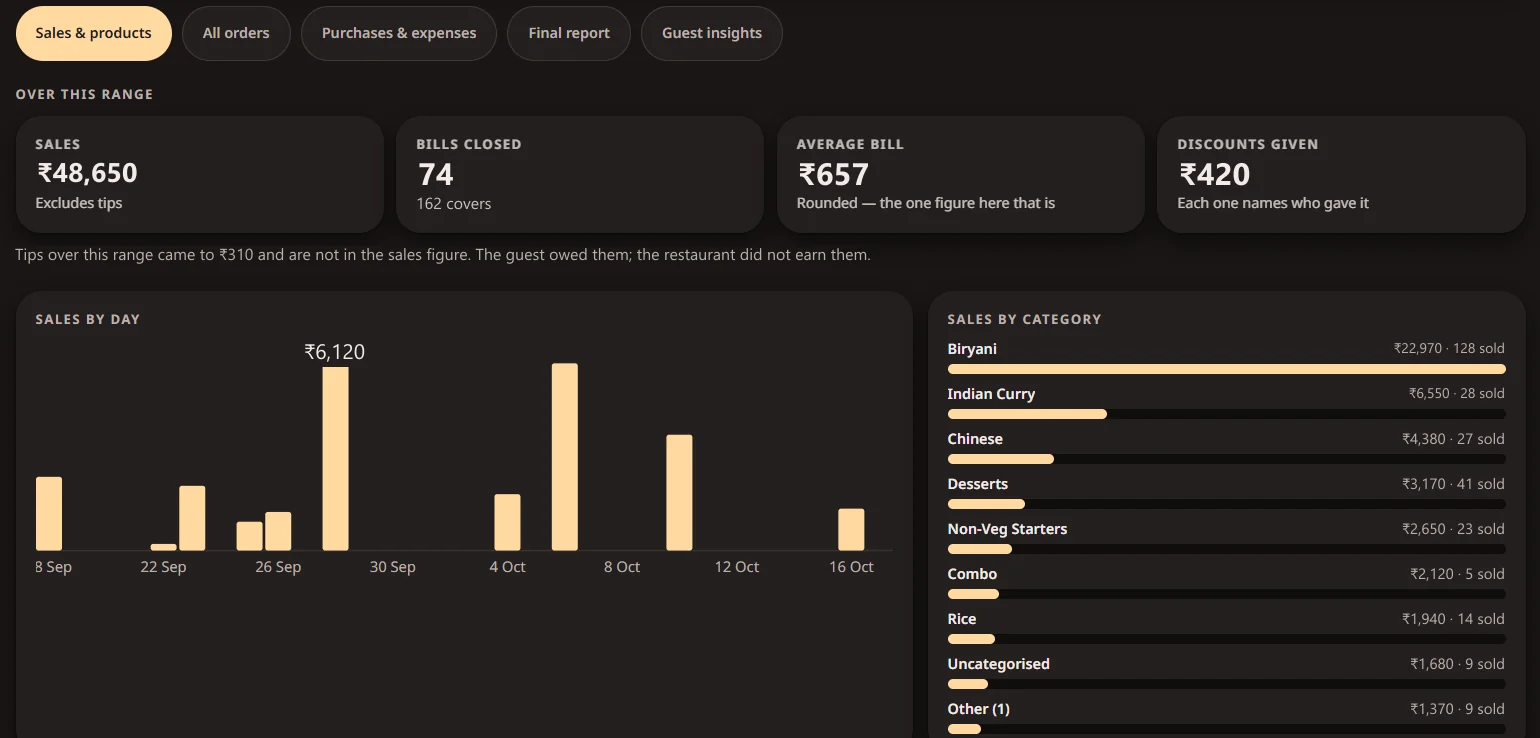Click the 16 Oct axis label
1540x738 pixels.
[x=851, y=567]
